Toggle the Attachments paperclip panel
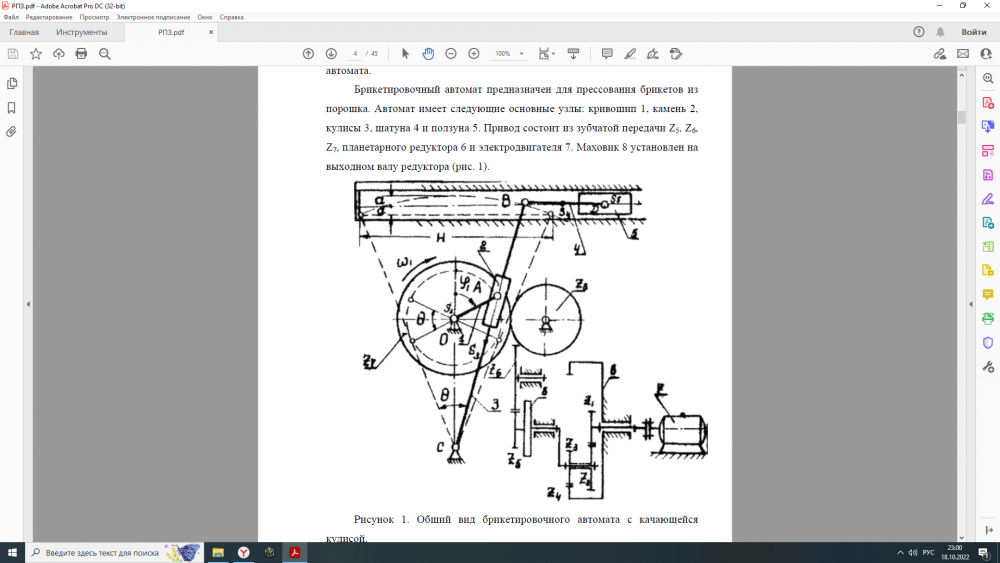This screenshot has height=563, width=1000. click(x=12, y=131)
